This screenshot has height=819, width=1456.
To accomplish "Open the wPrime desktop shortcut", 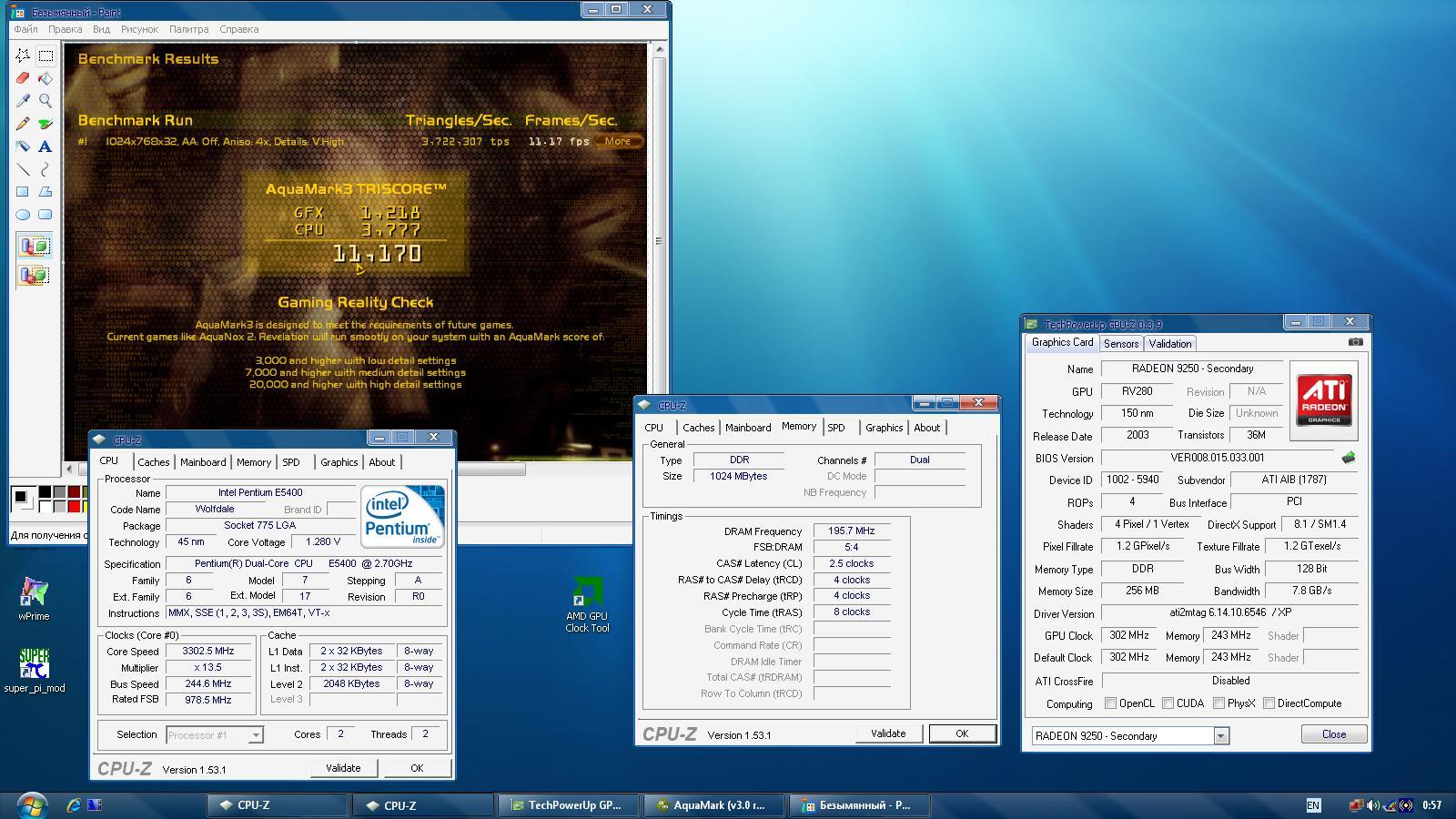I will coord(34,599).
